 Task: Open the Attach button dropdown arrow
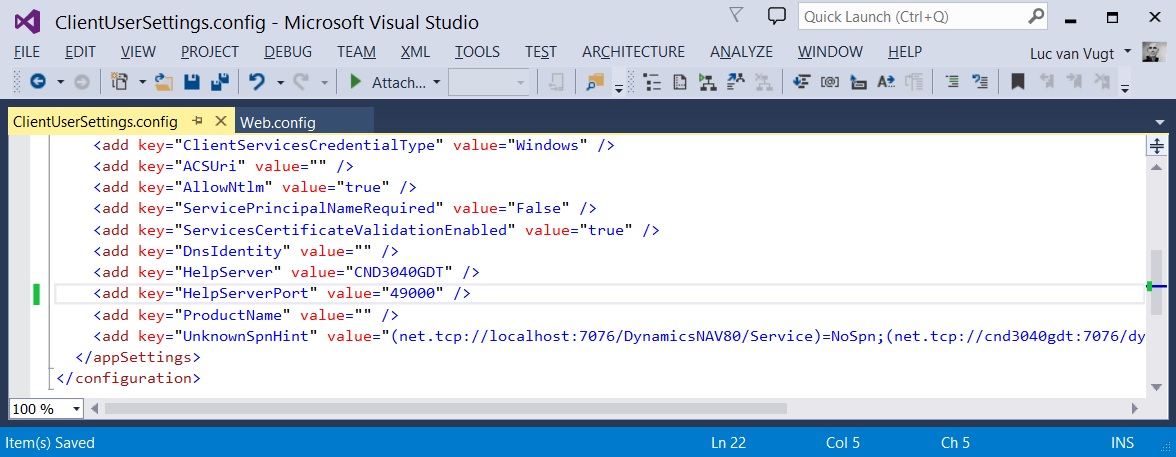436,82
